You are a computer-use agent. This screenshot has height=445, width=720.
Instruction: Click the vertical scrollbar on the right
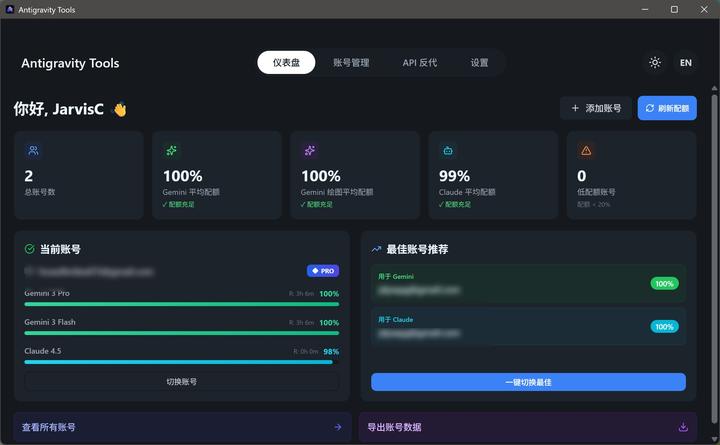[714, 259]
